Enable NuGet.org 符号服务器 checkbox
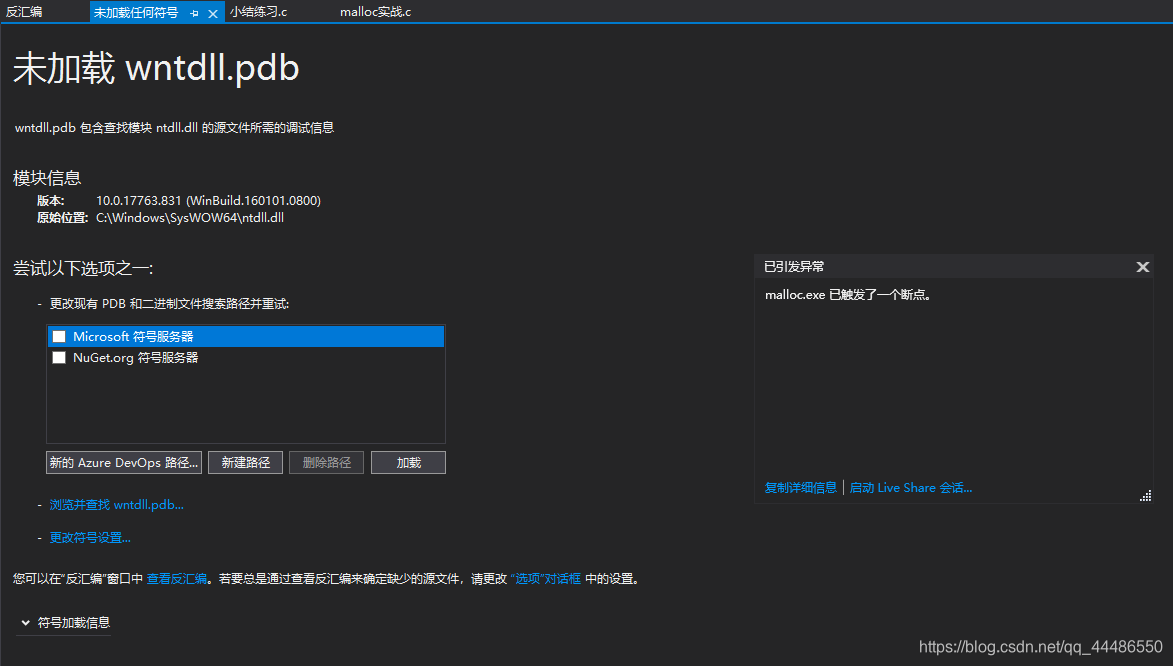Viewport: 1173px width, 666px height. coord(59,358)
